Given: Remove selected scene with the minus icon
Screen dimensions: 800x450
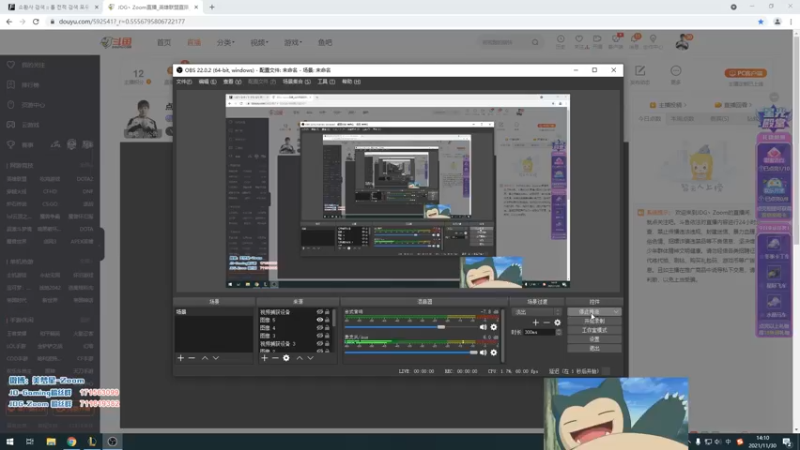Looking at the screenshot, I should (192, 358).
